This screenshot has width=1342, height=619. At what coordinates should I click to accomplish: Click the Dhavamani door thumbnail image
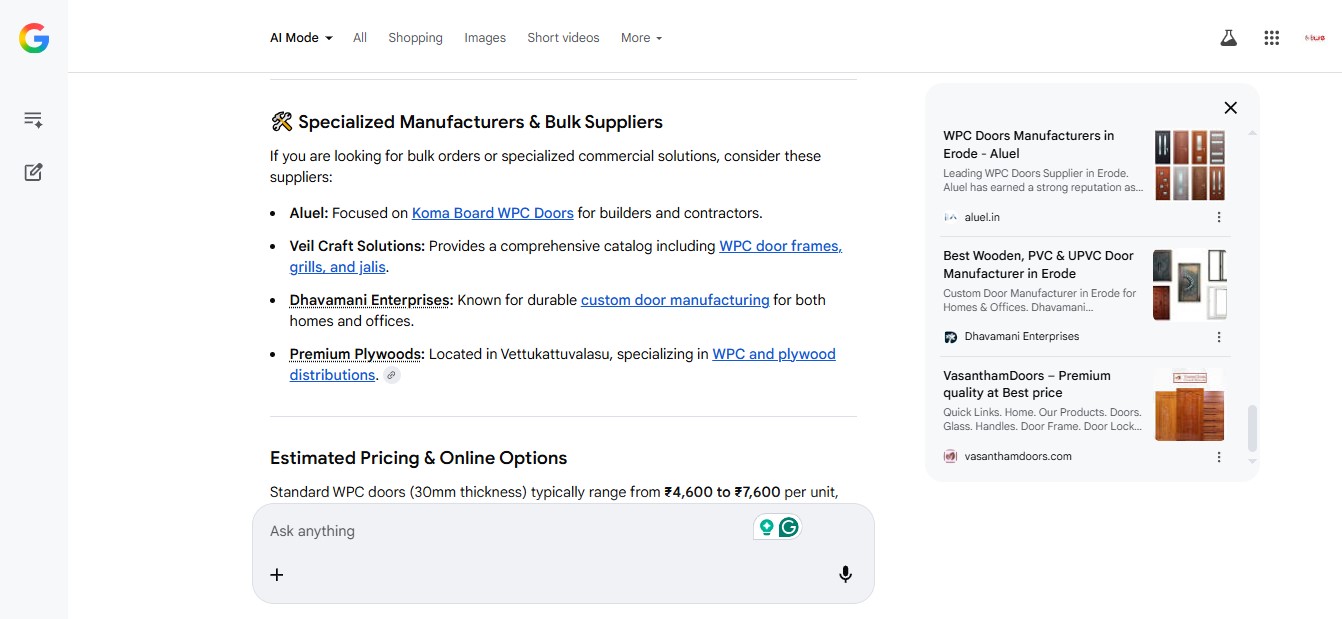point(1190,285)
